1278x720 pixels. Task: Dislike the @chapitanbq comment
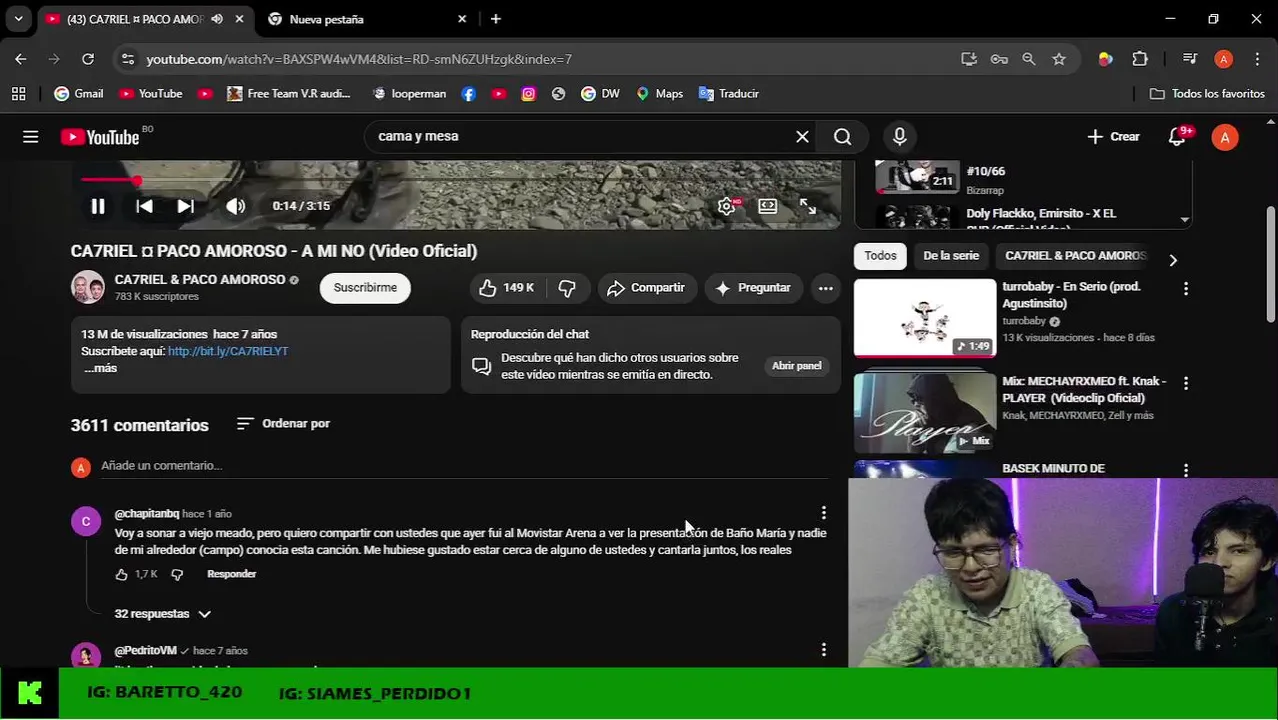click(x=177, y=575)
